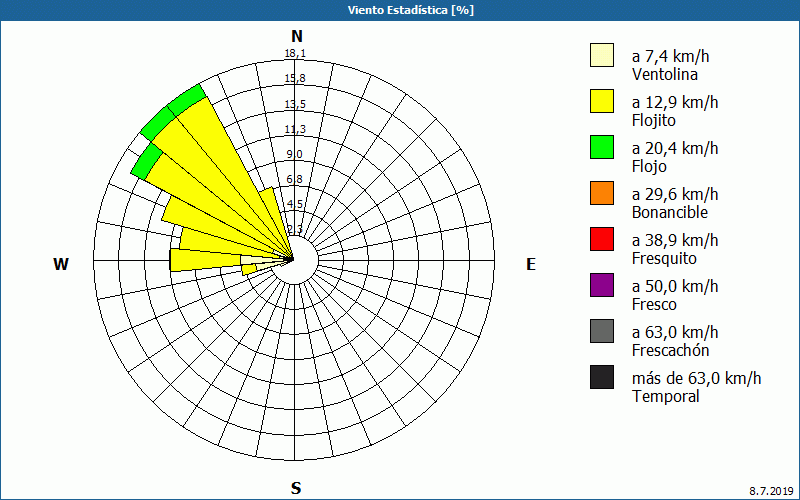The height and width of the screenshot is (500, 800).
Task: Click the 13,5 ring scale label
Action: tap(295, 104)
